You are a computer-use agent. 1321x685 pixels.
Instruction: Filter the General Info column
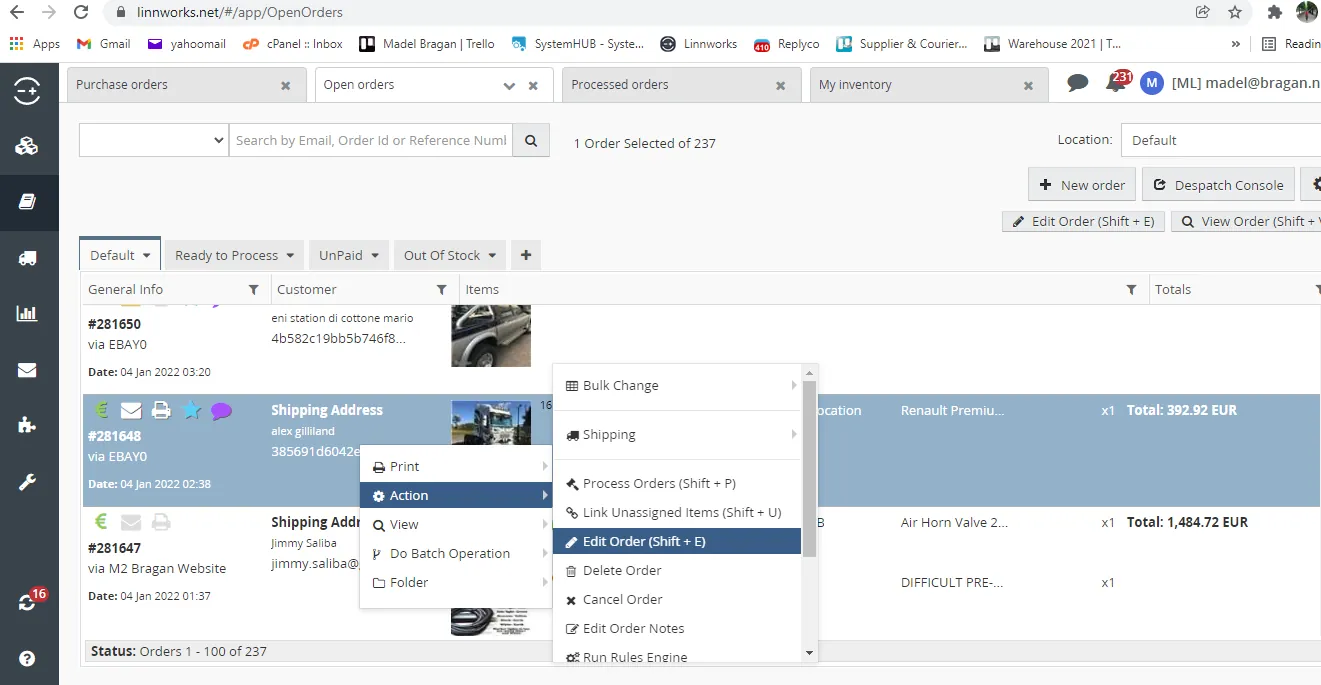[254, 290]
